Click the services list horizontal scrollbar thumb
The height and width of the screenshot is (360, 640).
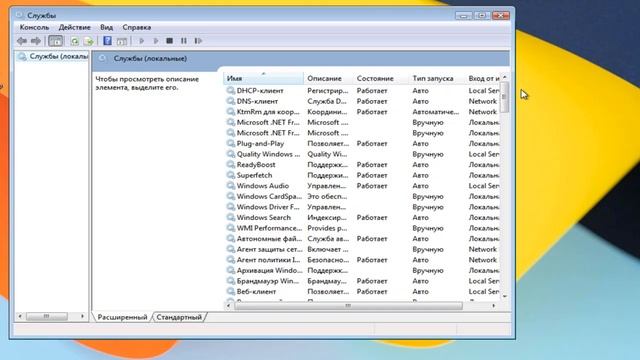348,306
